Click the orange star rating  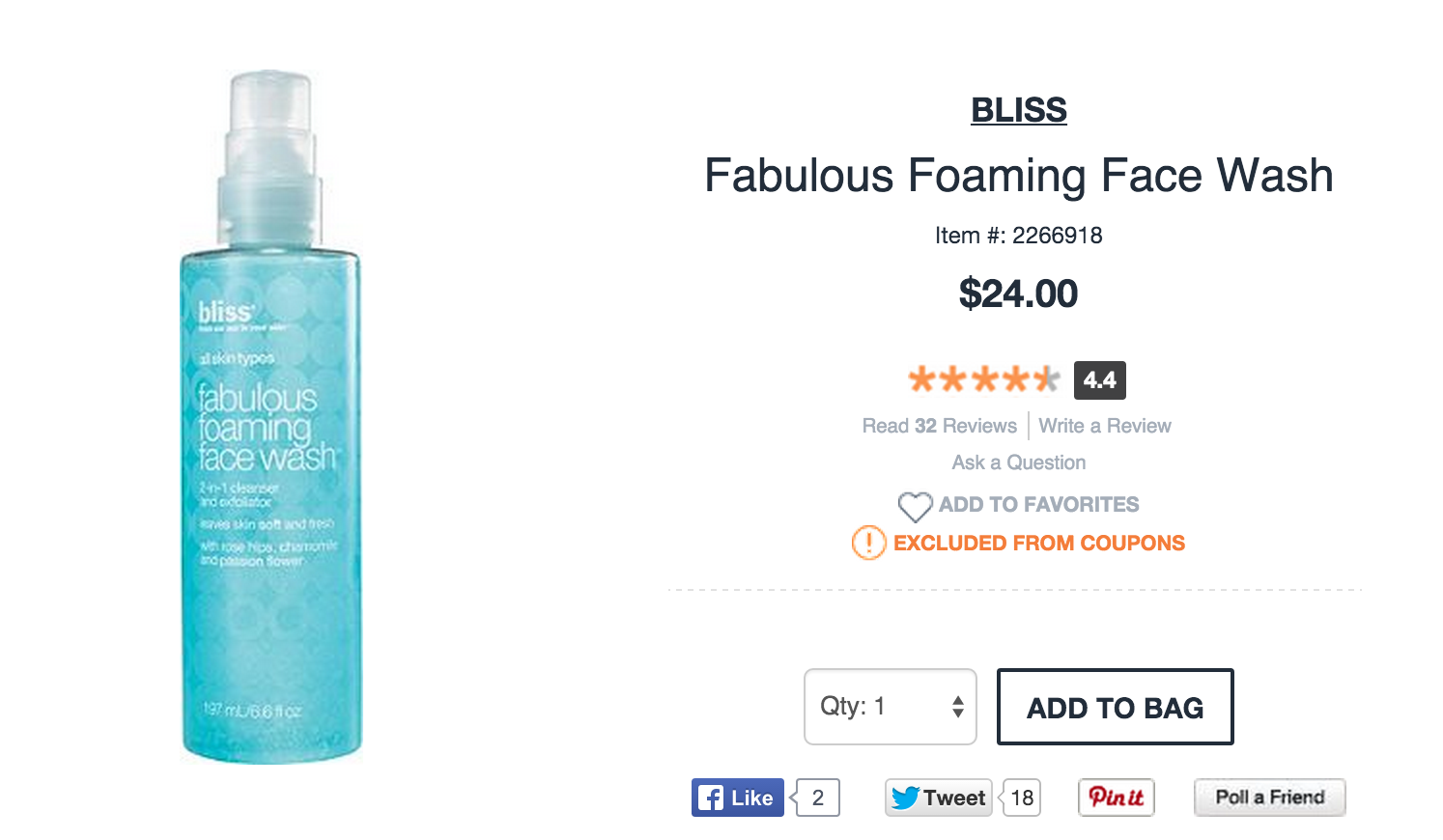coord(983,379)
